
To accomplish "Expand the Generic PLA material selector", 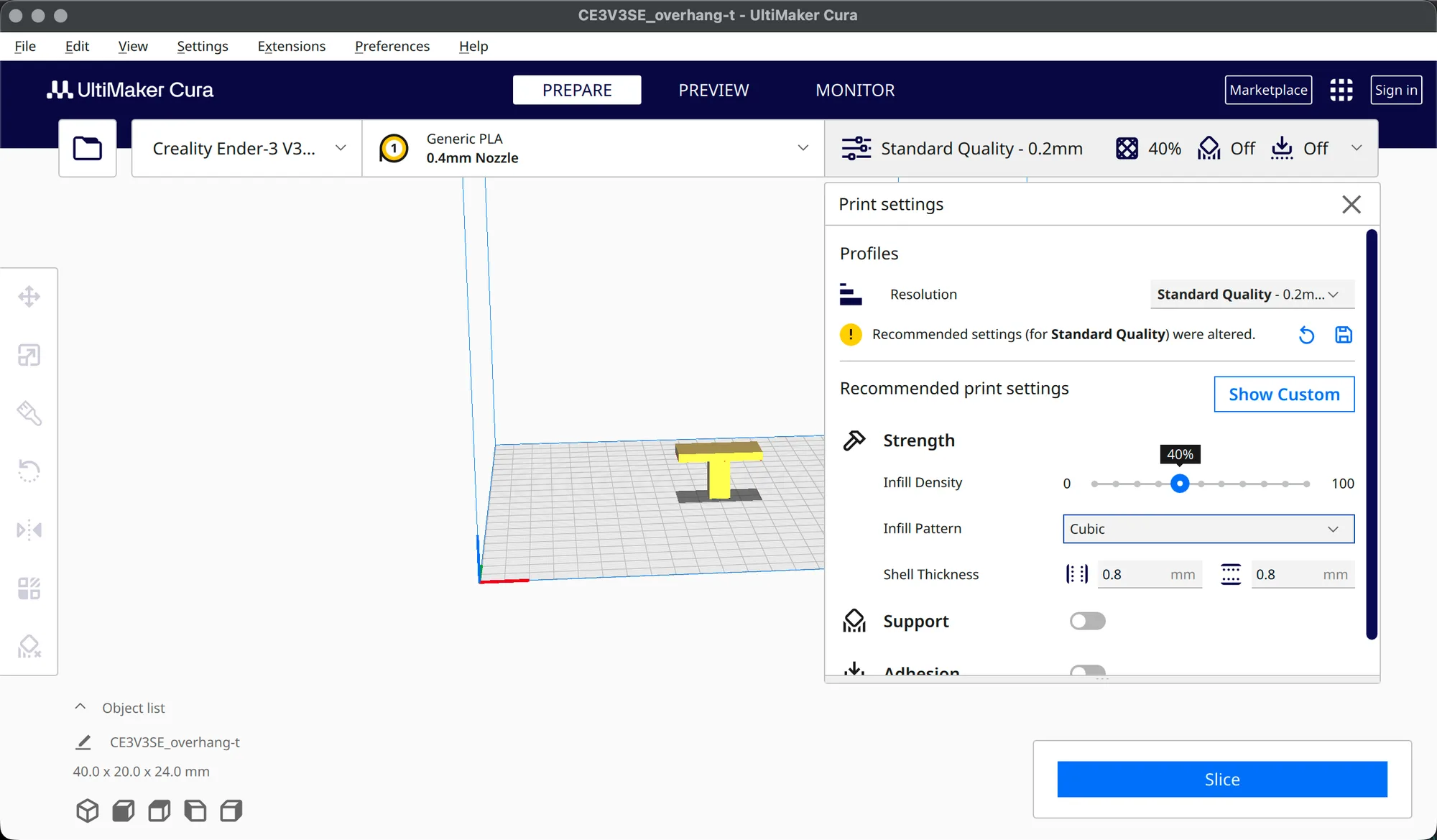I will click(x=593, y=148).
